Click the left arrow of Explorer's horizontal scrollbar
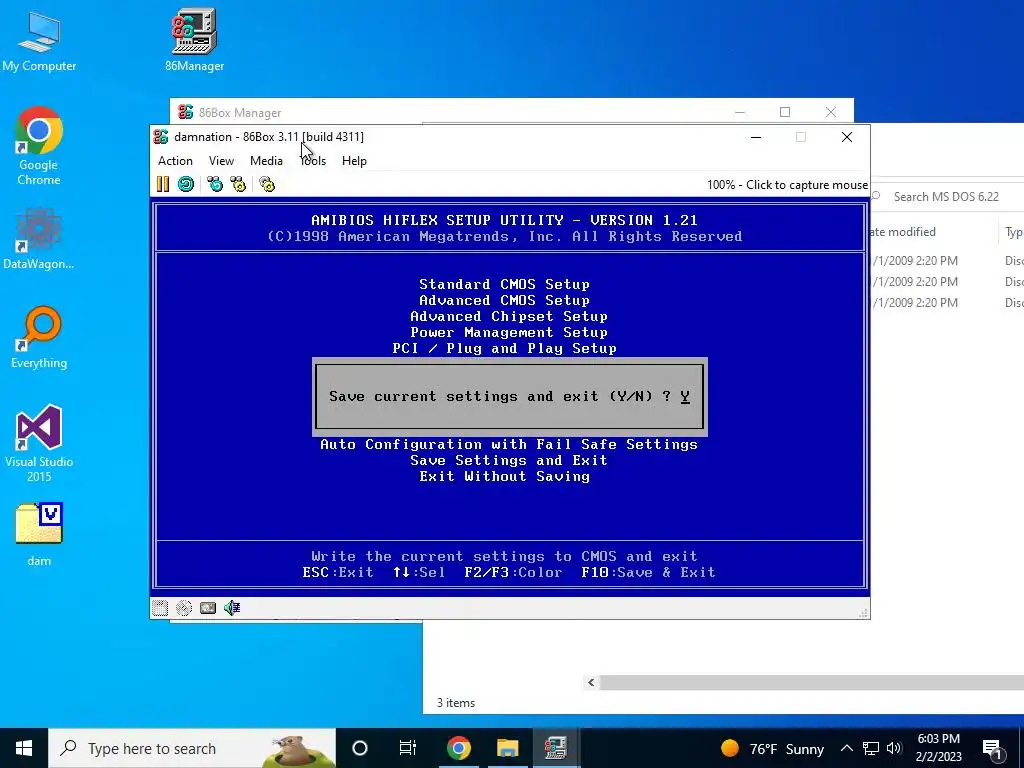The image size is (1024, 768). pos(591,682)
